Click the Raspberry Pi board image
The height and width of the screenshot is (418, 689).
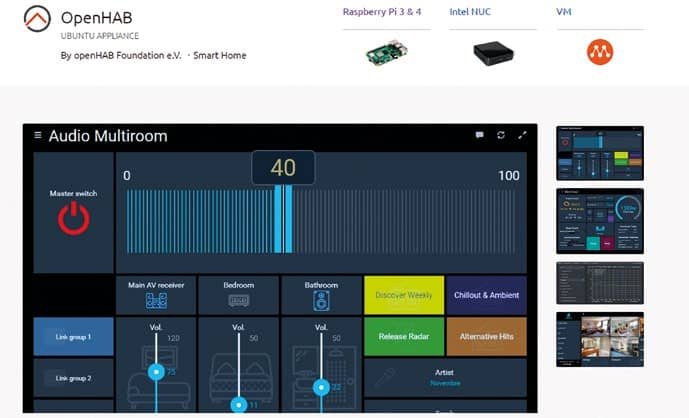(x=387, y=52)
